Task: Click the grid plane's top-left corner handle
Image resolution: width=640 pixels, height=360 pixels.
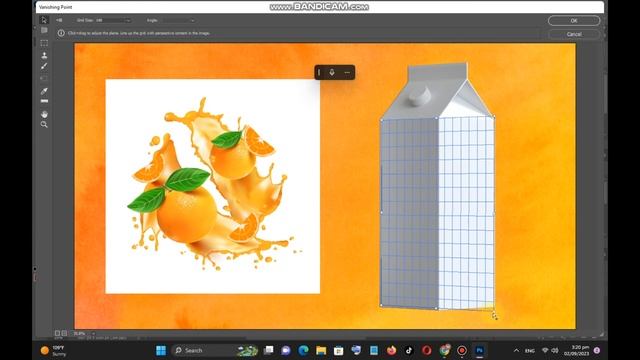Action: pyautogui.click(x=382, y=120)
